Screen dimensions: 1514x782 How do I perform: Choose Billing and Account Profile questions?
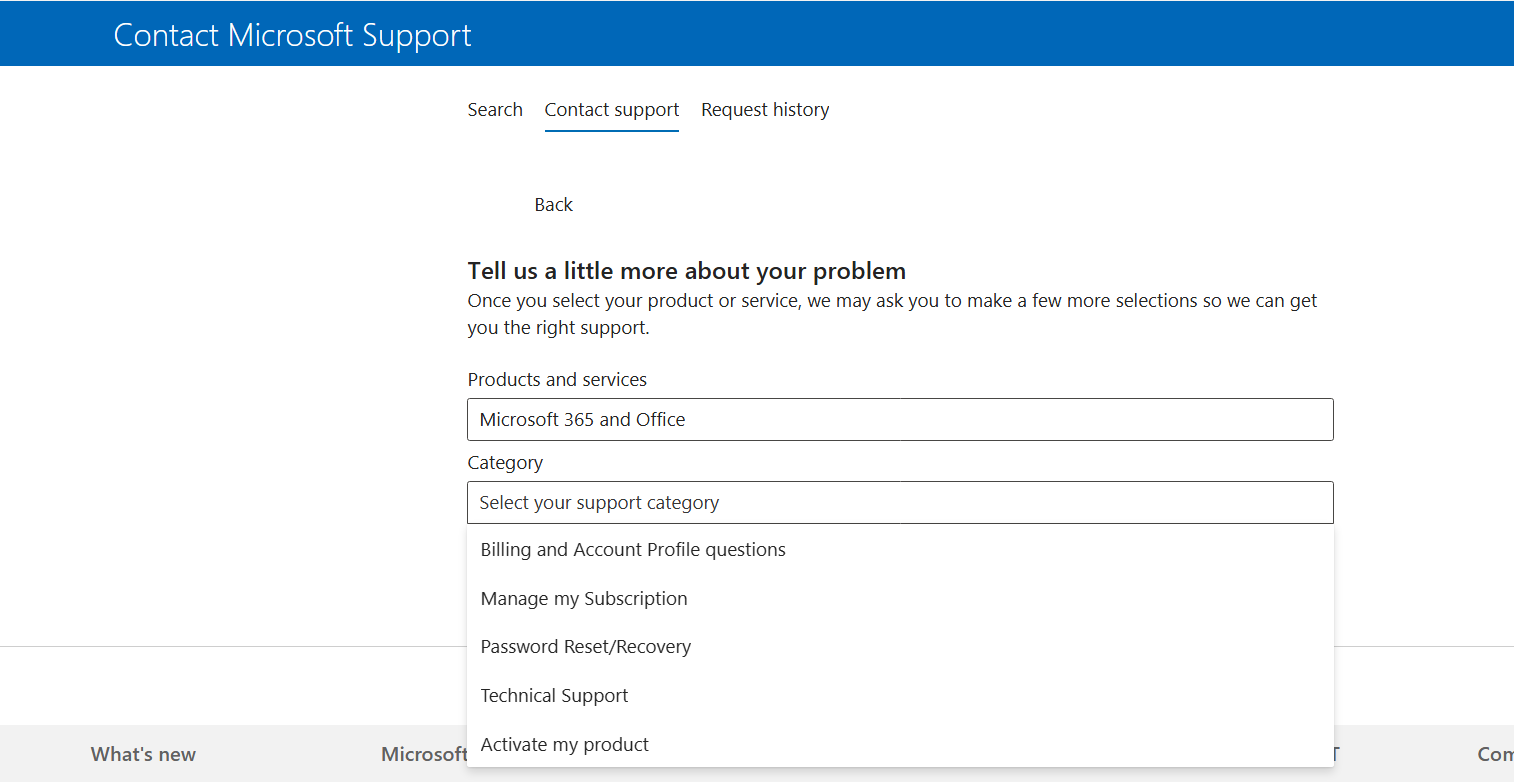coord(900,550)
